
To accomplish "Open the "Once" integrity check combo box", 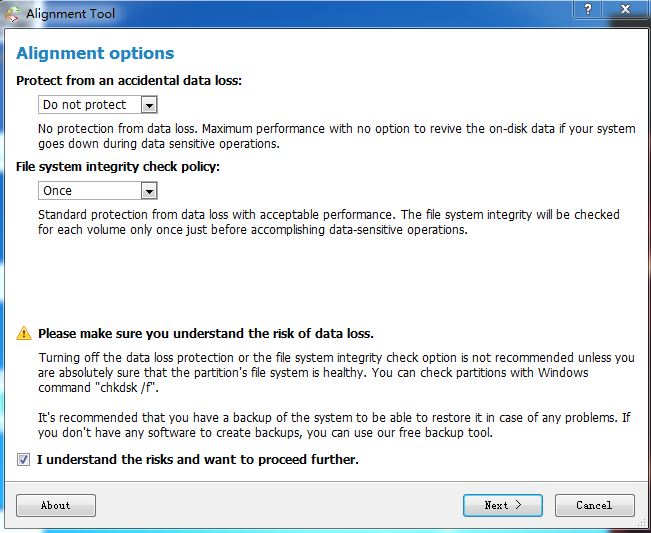I will click(x=86, y=190).
